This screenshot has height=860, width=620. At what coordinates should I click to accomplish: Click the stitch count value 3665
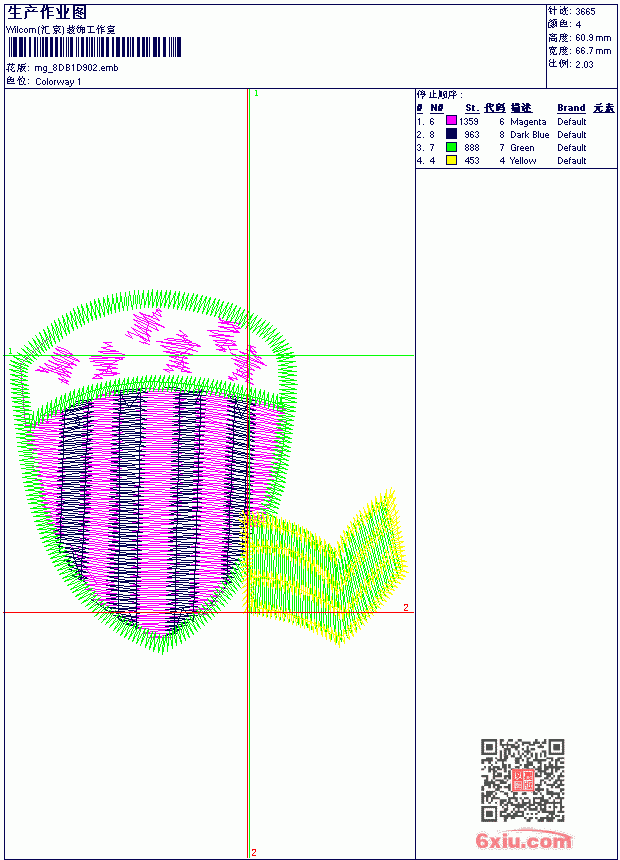pyautogui.click(x=585, y=12)
